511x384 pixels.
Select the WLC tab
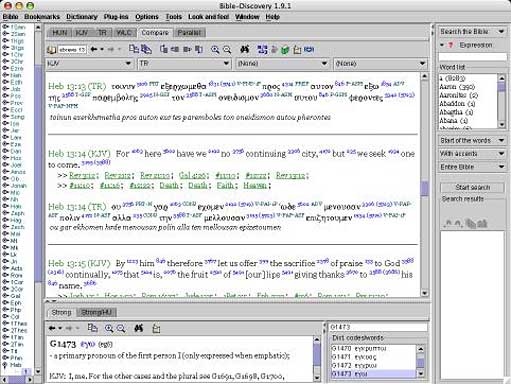coord(124,33)
